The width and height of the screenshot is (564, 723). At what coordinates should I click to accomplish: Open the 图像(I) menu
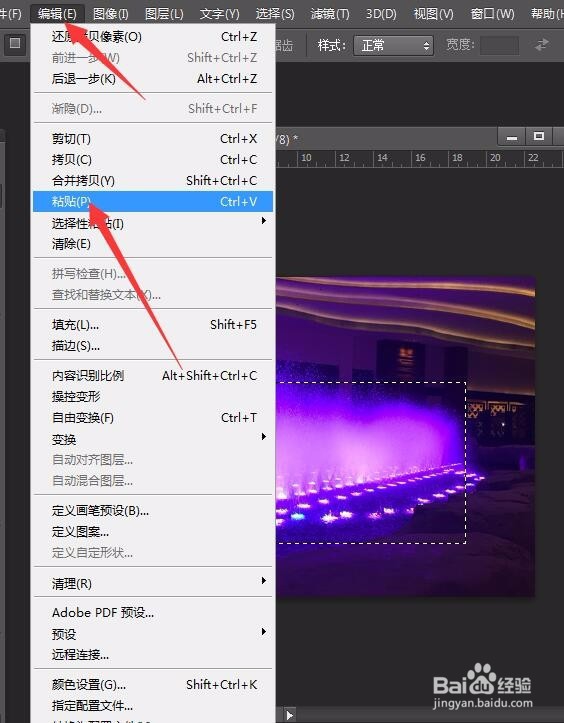[111, 13]
